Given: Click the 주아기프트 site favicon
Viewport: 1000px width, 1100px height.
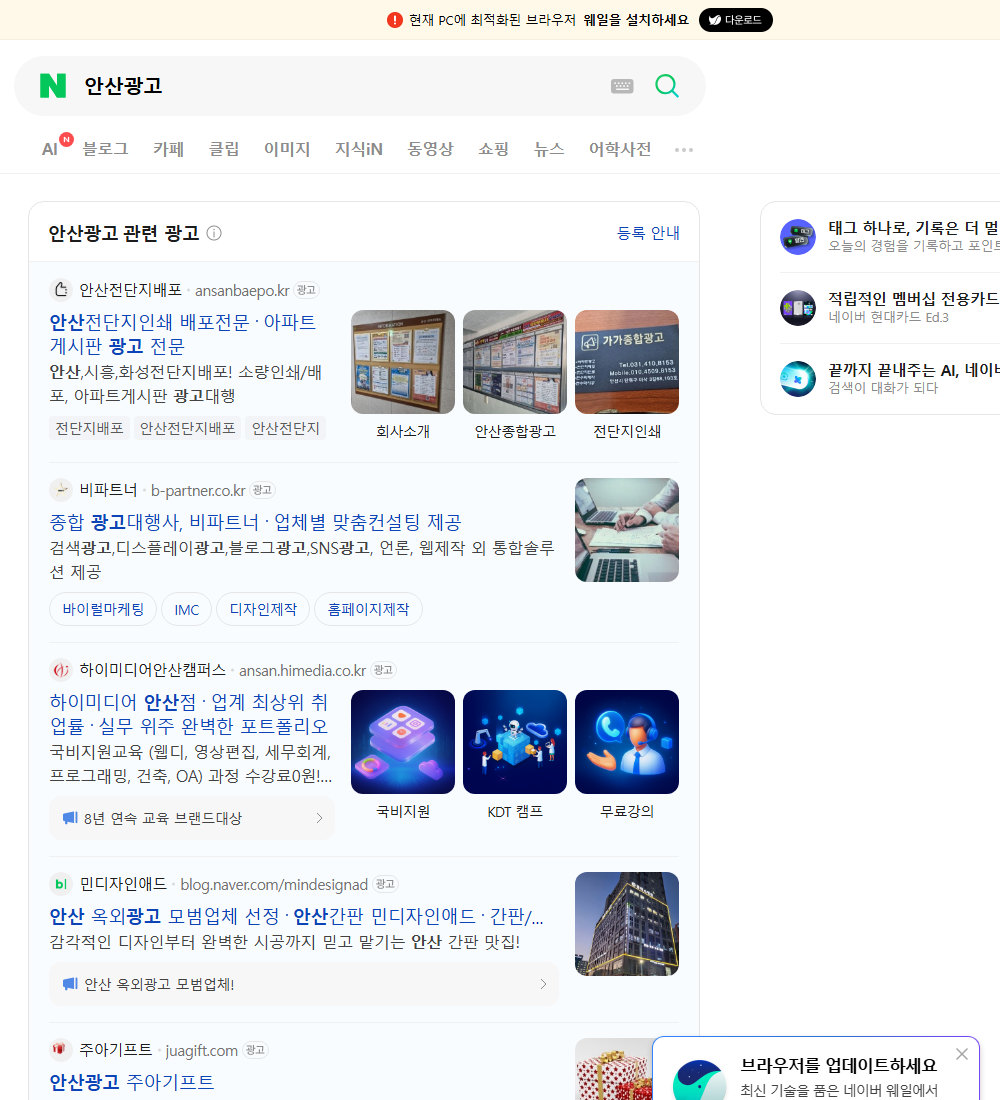Looking at the screenshot, I should [61, 1049].
